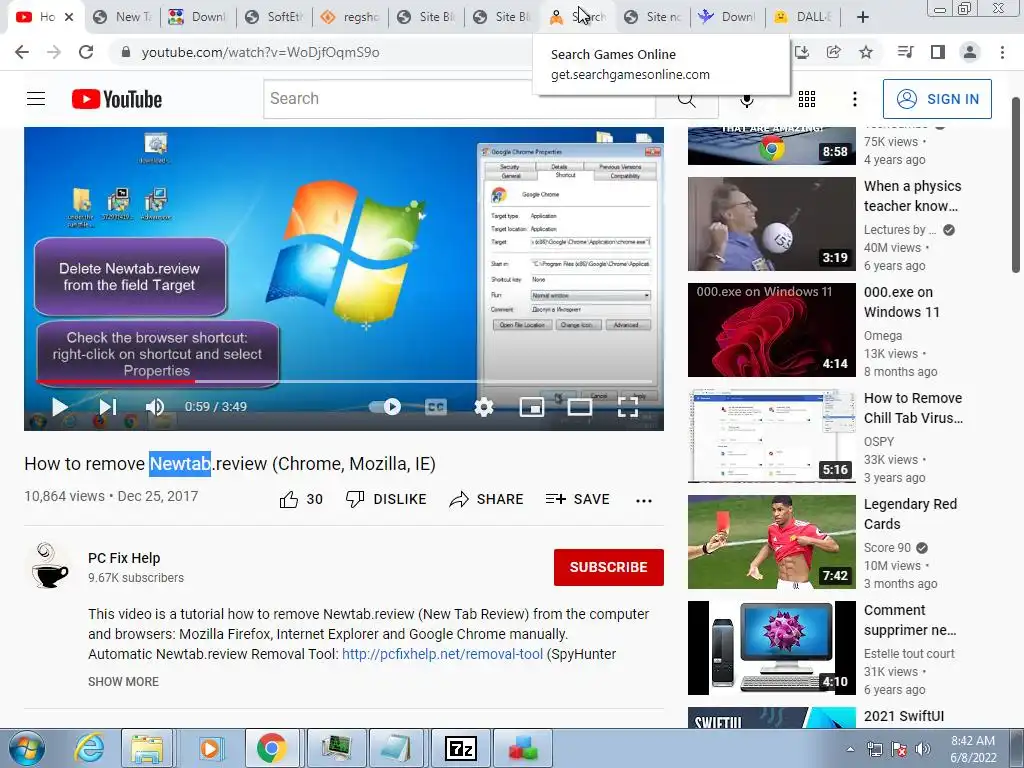Open How to Remove Chill Tab Virus title
The height and width of the screenshot is (768, 1024).
[x=913, y=408]
